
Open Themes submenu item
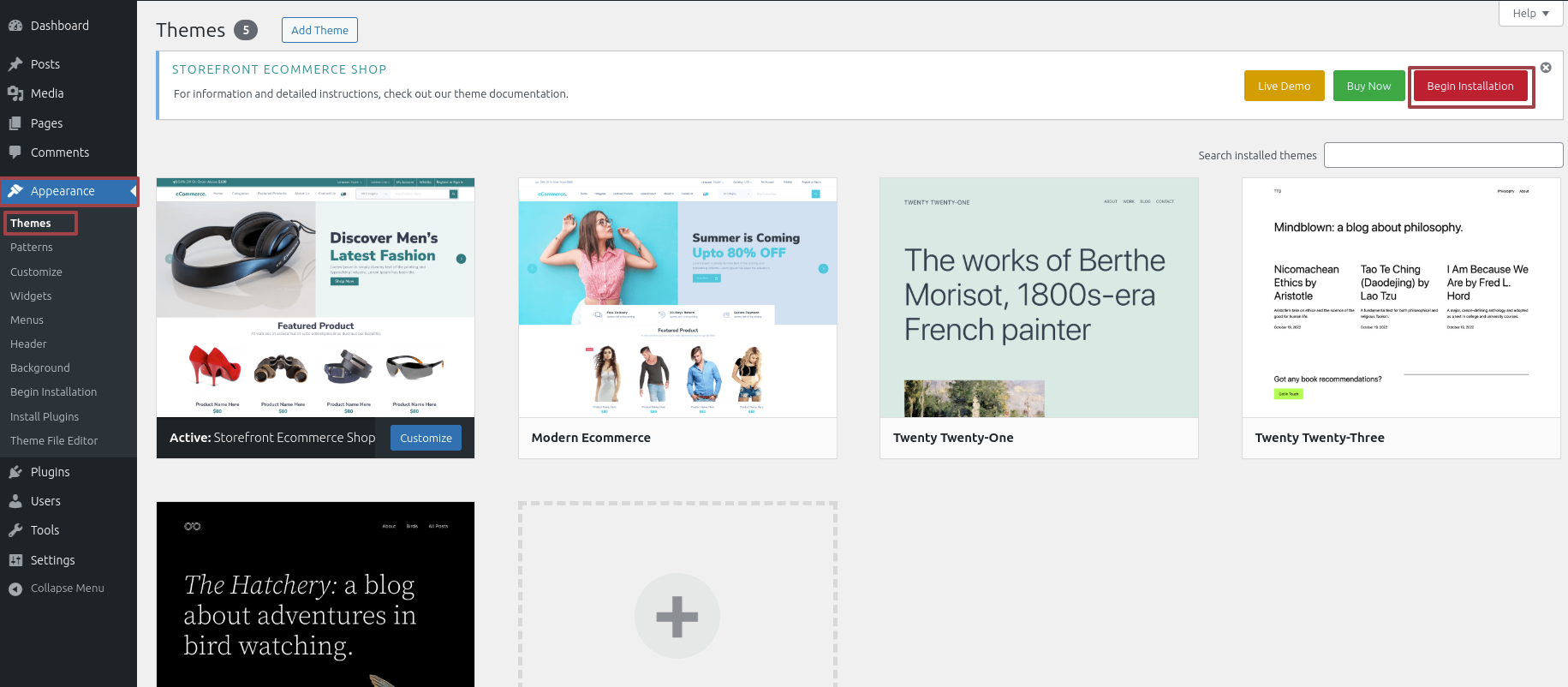[x=31, y=223]
